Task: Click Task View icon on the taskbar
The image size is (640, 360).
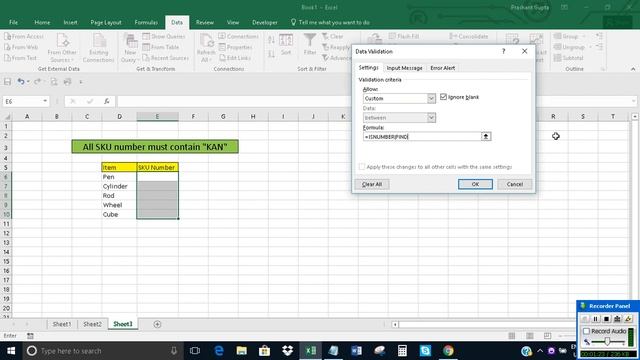Action: 195,351
